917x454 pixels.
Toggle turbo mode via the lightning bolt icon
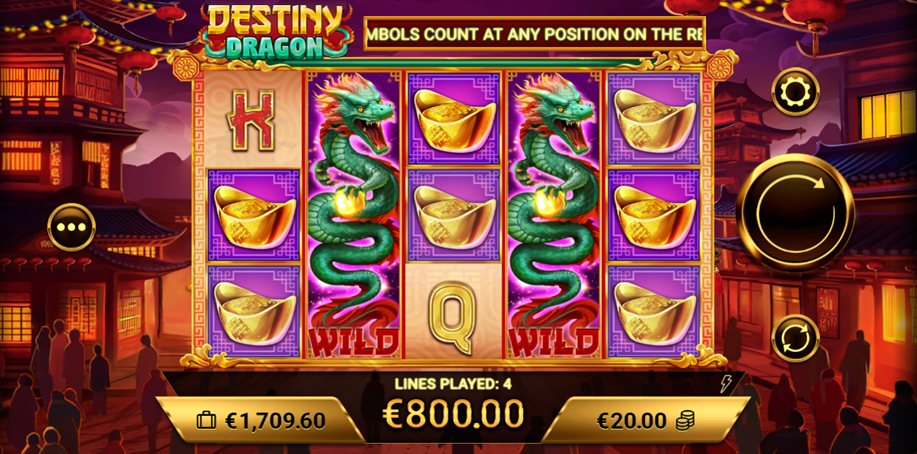724,384
